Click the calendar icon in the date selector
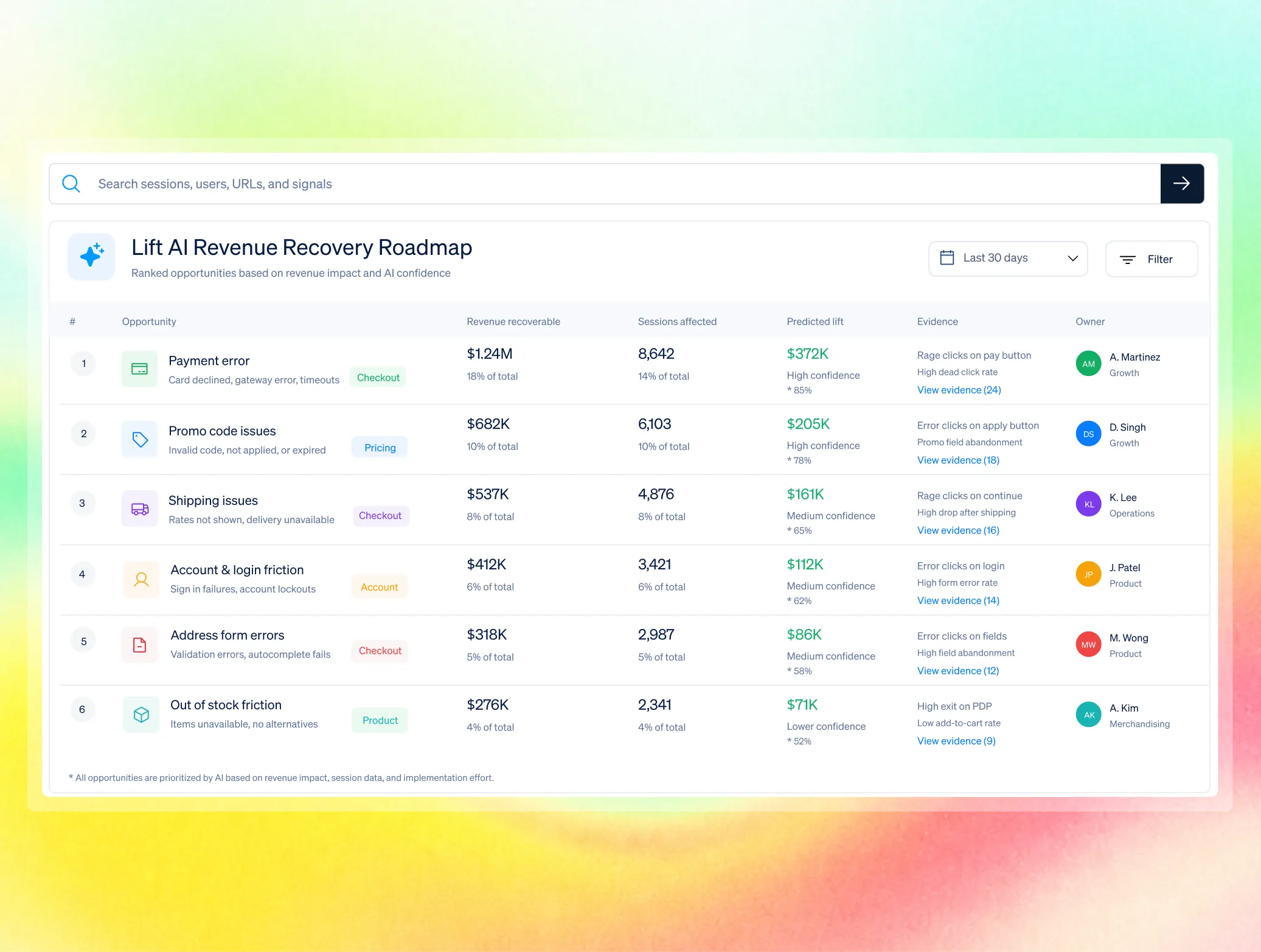This screenshot has width=1261, height=952. (947, 258)
